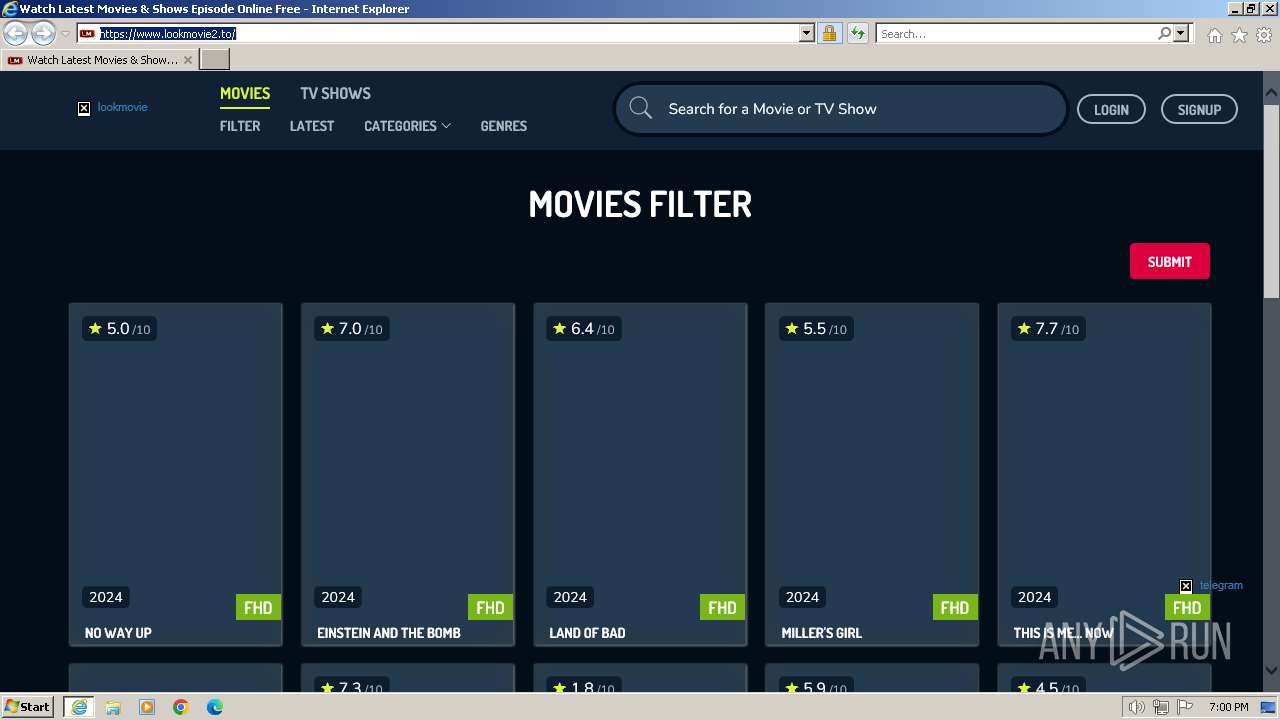Open the address bar dropdown arrow

[807, 33]
